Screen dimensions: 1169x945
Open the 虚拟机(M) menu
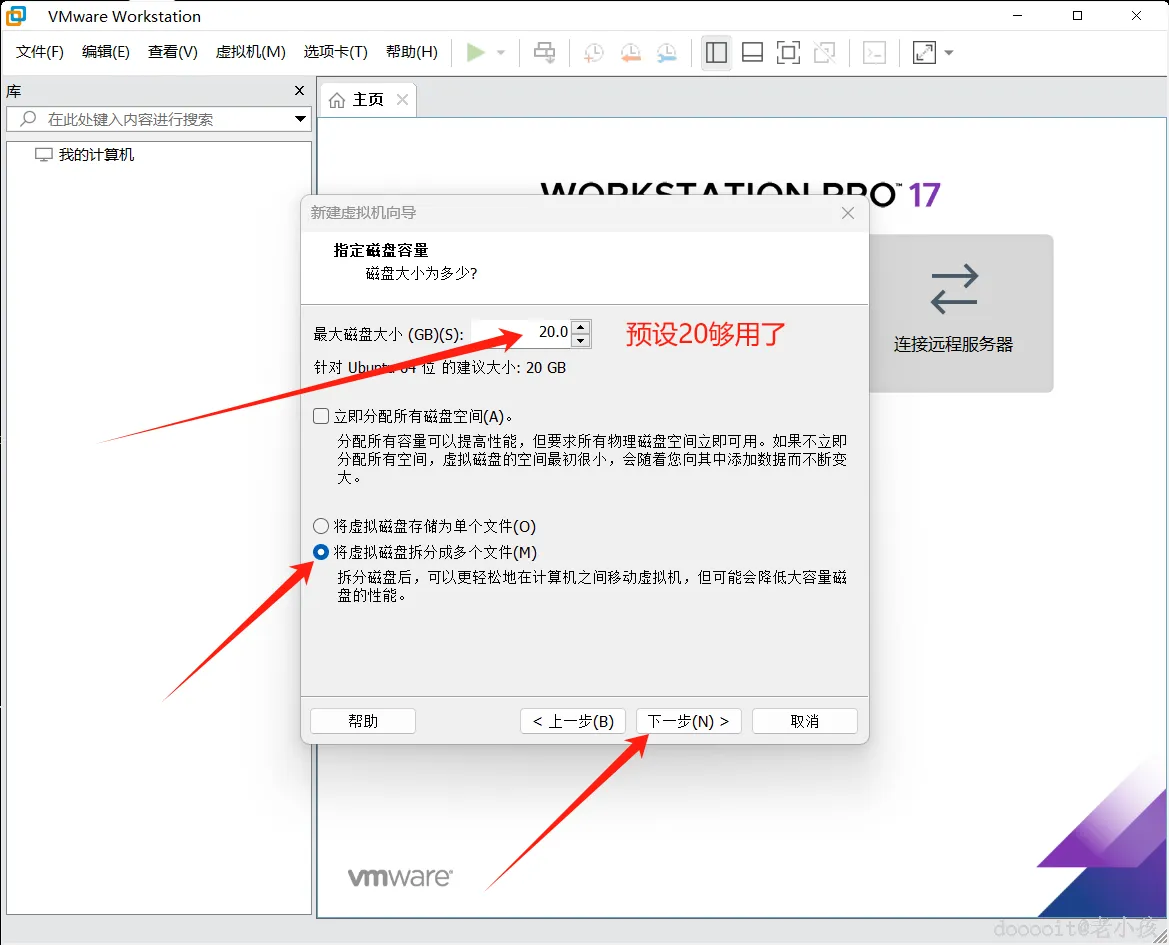[x=250, y=51]
